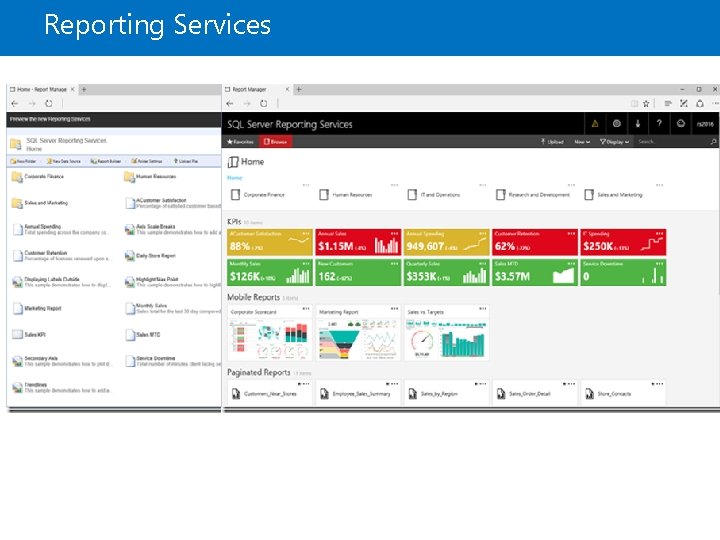Switch to the Favorites tab

(x=241, y=142)
